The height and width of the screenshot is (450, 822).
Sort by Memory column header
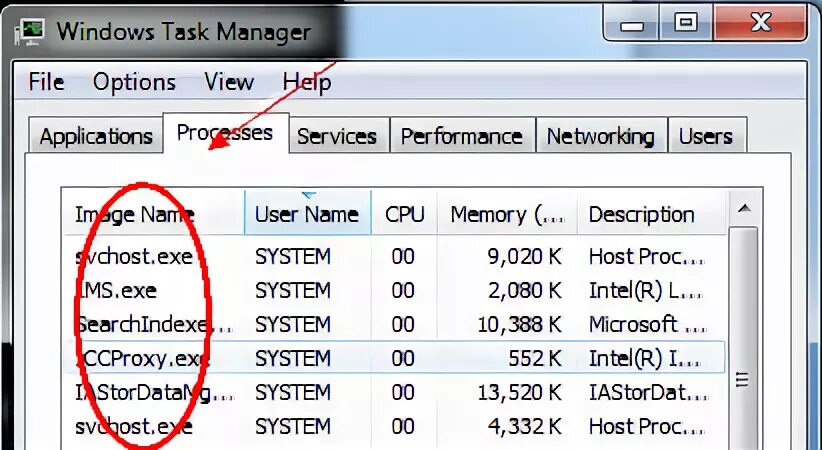coord(507,213)
